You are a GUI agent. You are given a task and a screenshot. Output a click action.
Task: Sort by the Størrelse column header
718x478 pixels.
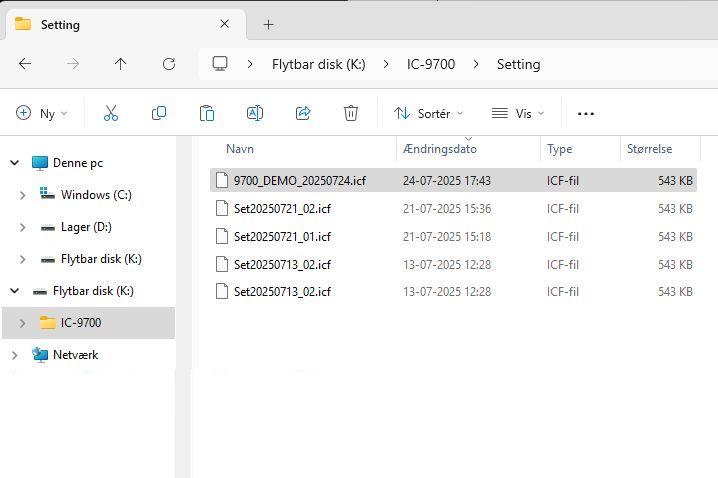pos(649,149)
